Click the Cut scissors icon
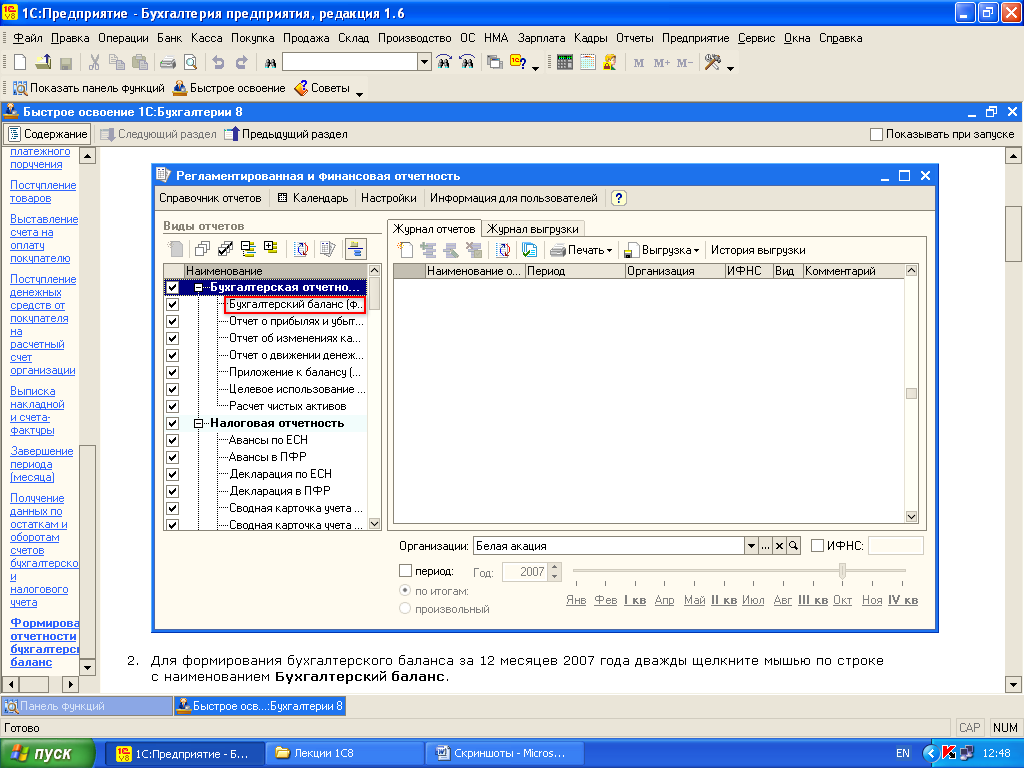The height and width of the screenshot is (768, 1024). point(94,63)
